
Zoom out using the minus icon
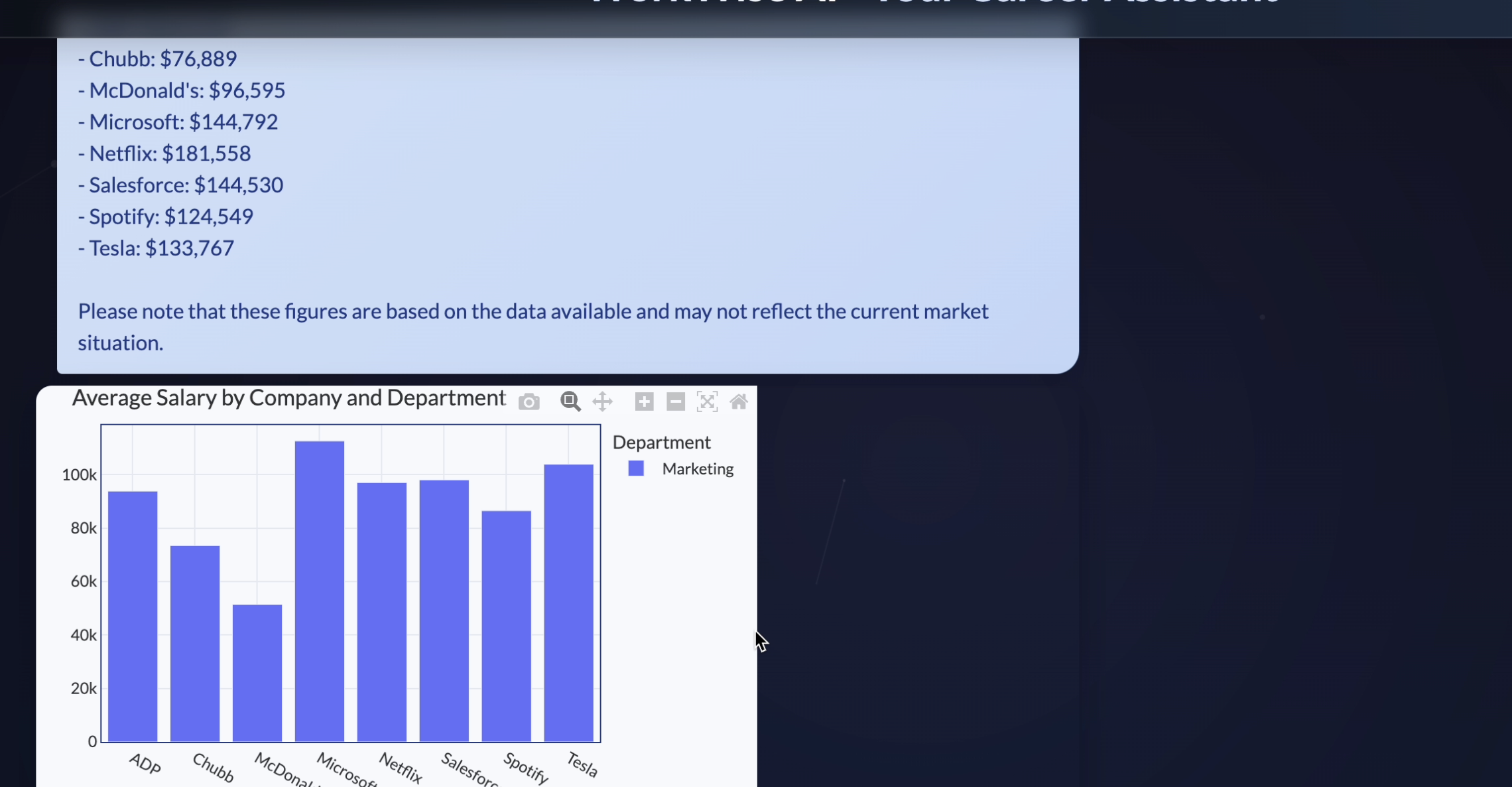pos(675,401)
